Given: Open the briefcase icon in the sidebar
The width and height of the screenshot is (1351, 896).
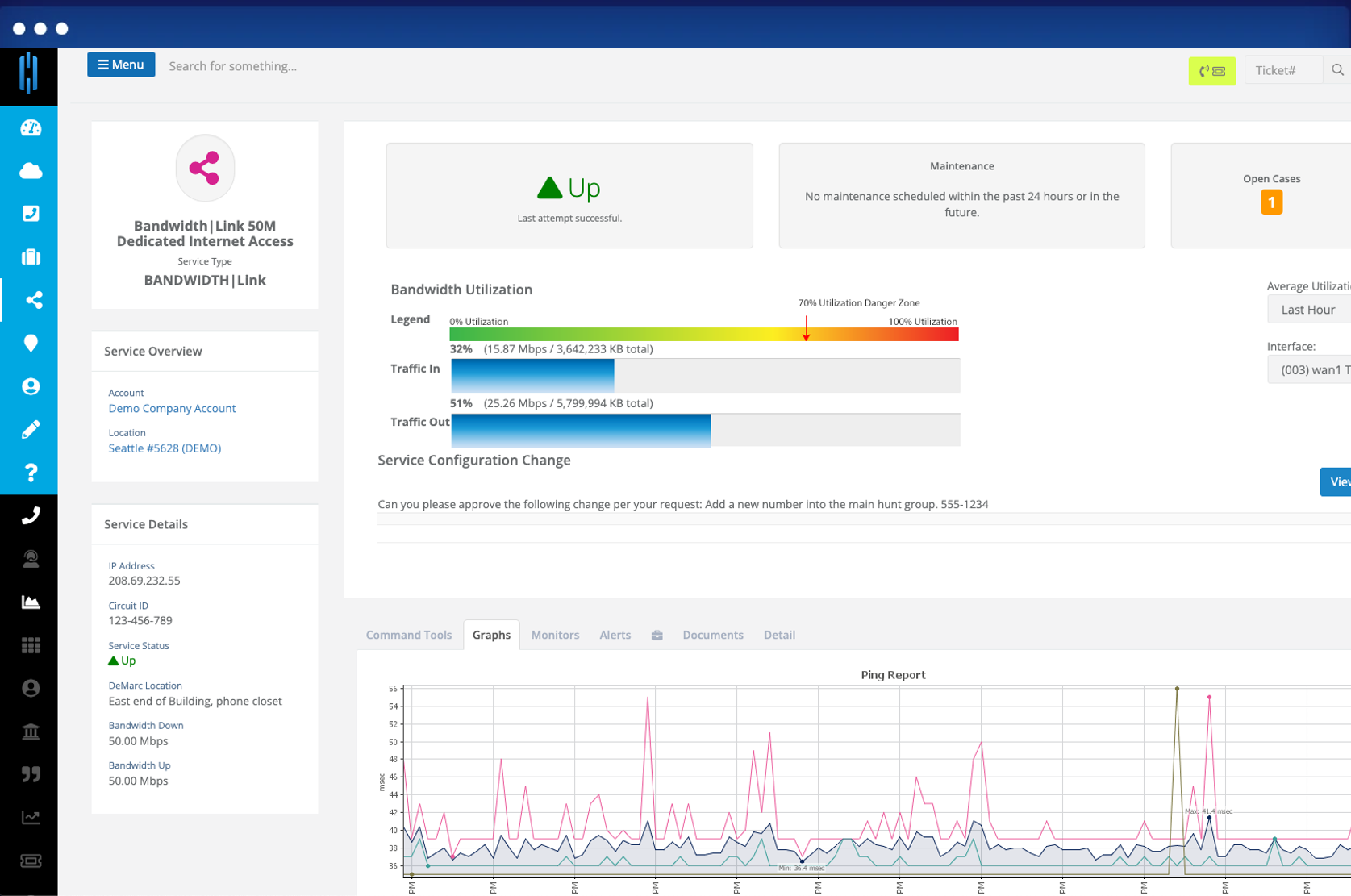Looking at the screenshot, I should tap(30, 256).
